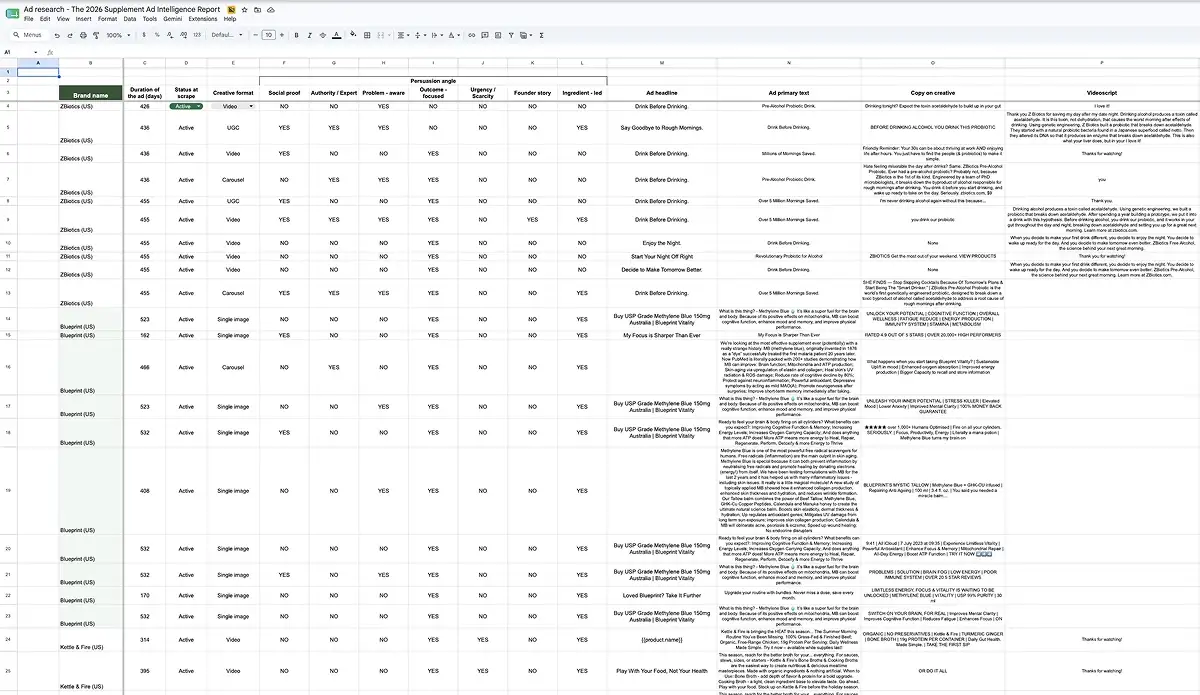This screenshot has height=695, width=1200.
Task: Open text wrapping dropdown
Action: (436, 35)
